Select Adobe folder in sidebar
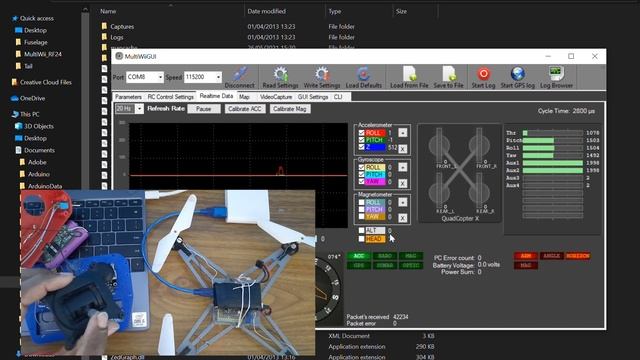Screen dimensions: 640x360 [37, 162]
